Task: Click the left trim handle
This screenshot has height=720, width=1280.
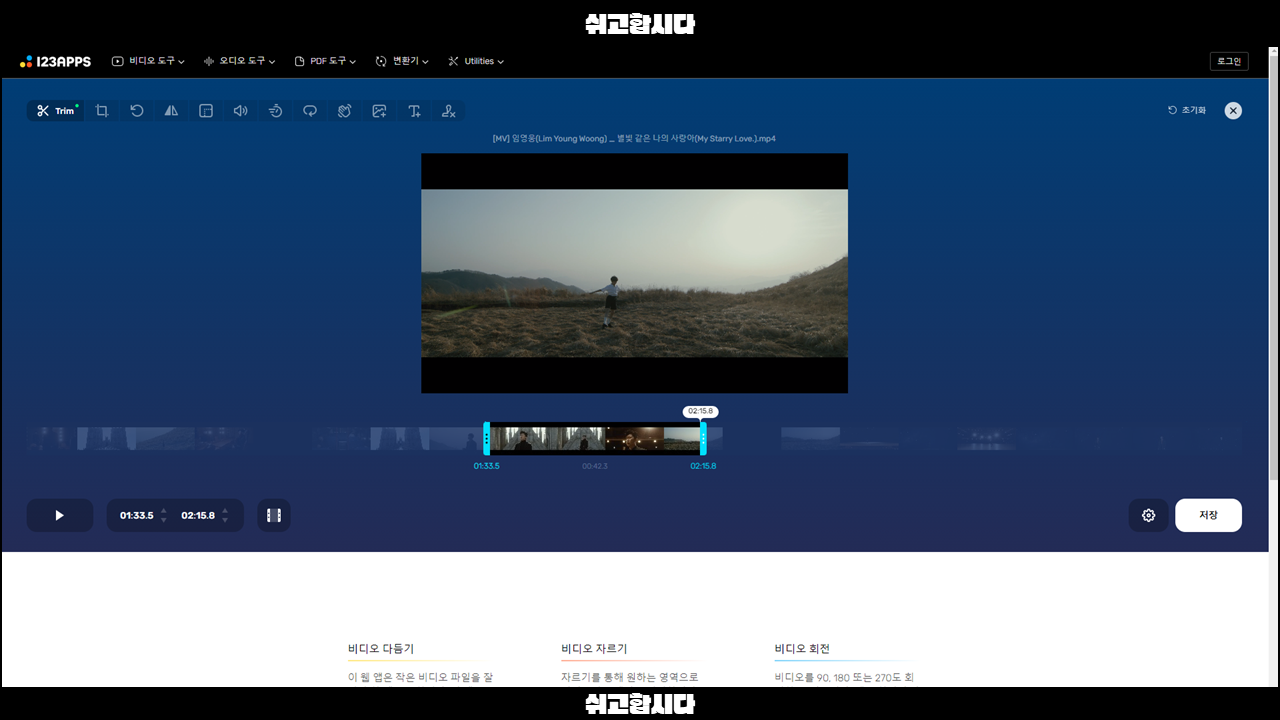Action: coord(487,438)
